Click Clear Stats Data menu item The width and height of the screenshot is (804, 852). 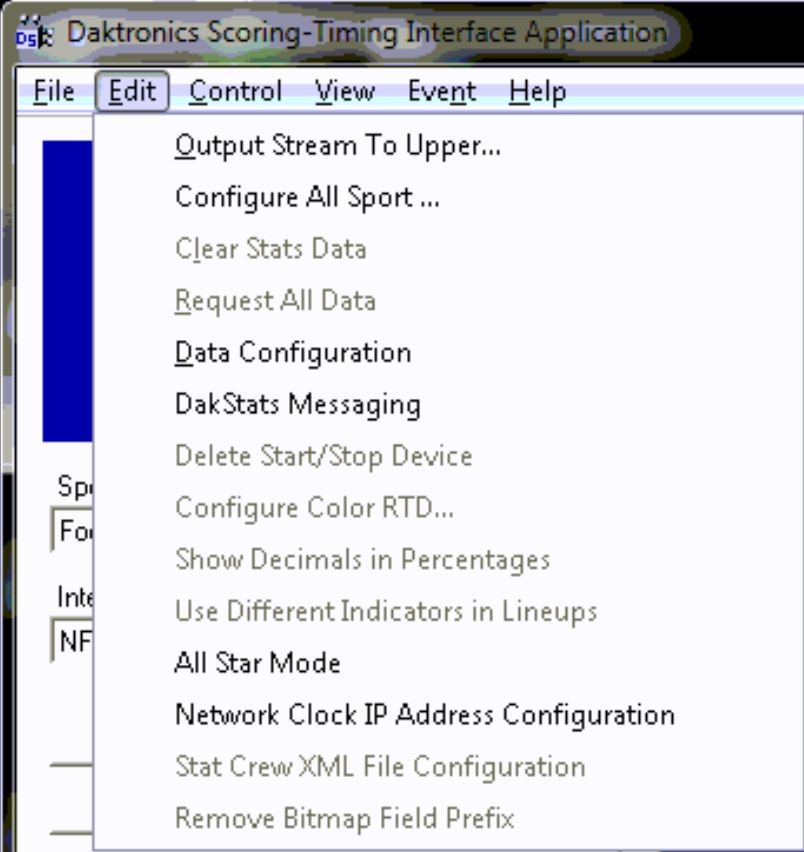click(x=270, y=249)
